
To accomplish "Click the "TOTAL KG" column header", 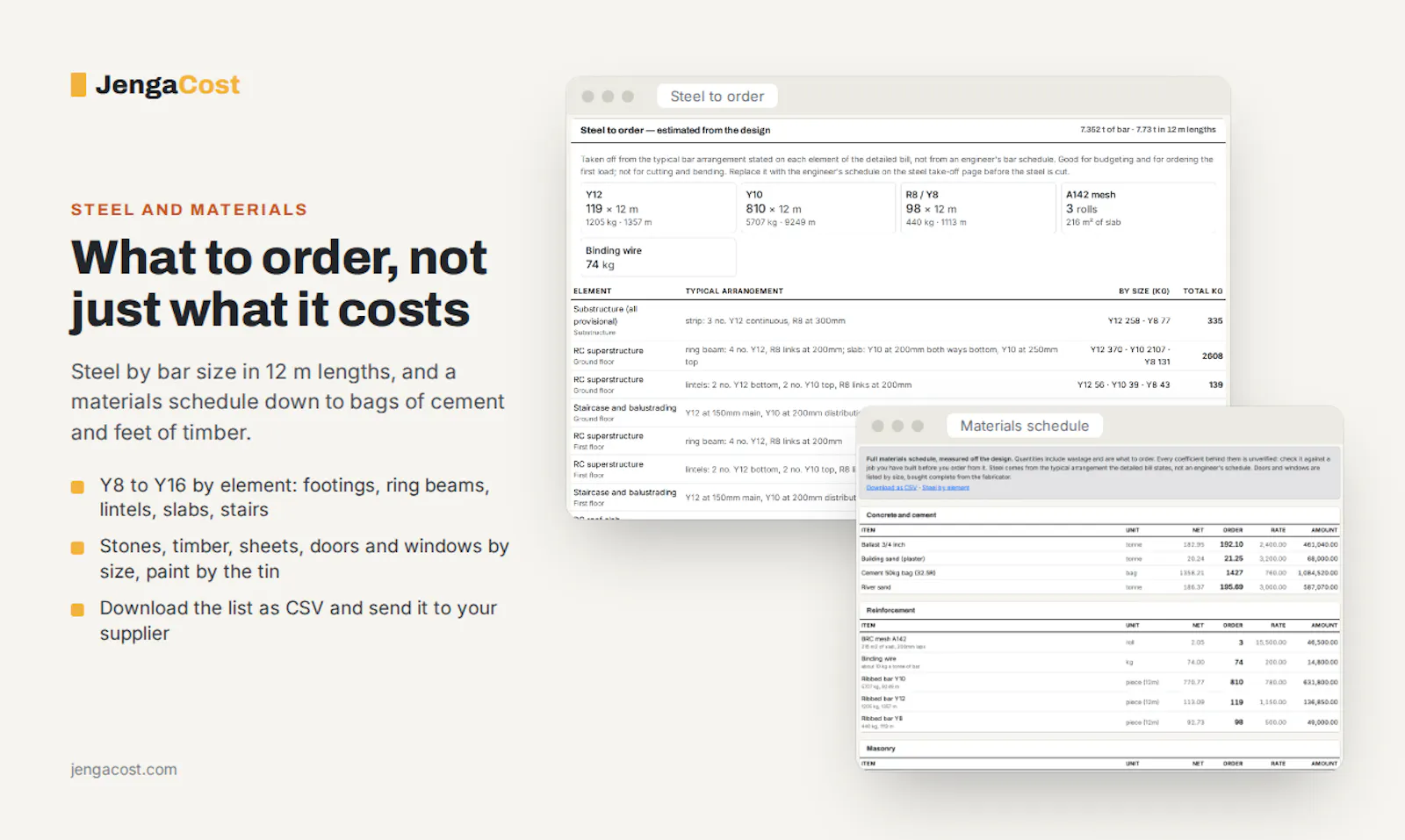I will [1202, 291].
